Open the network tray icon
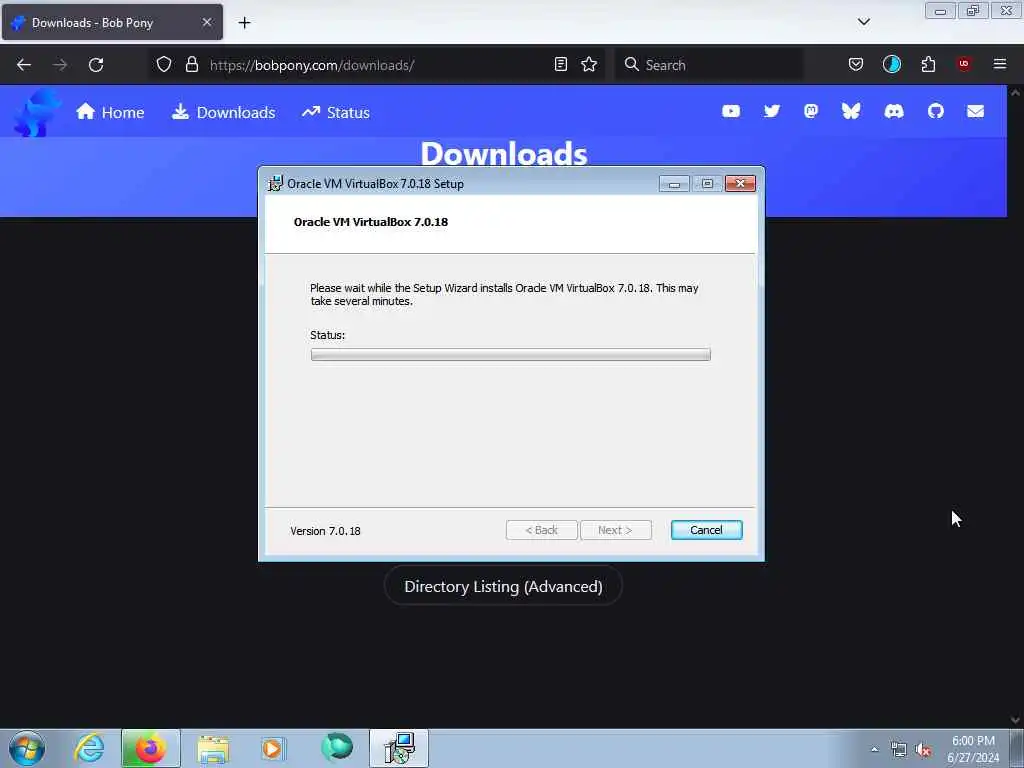The width and height of the screenshot is (1024, 768). click(x=899, y=750)
